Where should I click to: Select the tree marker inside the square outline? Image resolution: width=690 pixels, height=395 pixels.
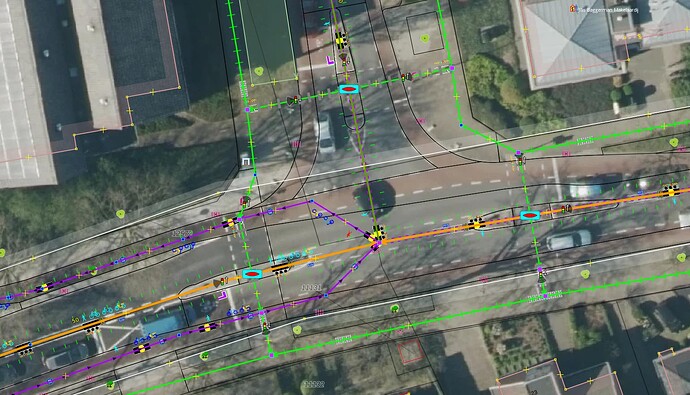coord(424,39)
